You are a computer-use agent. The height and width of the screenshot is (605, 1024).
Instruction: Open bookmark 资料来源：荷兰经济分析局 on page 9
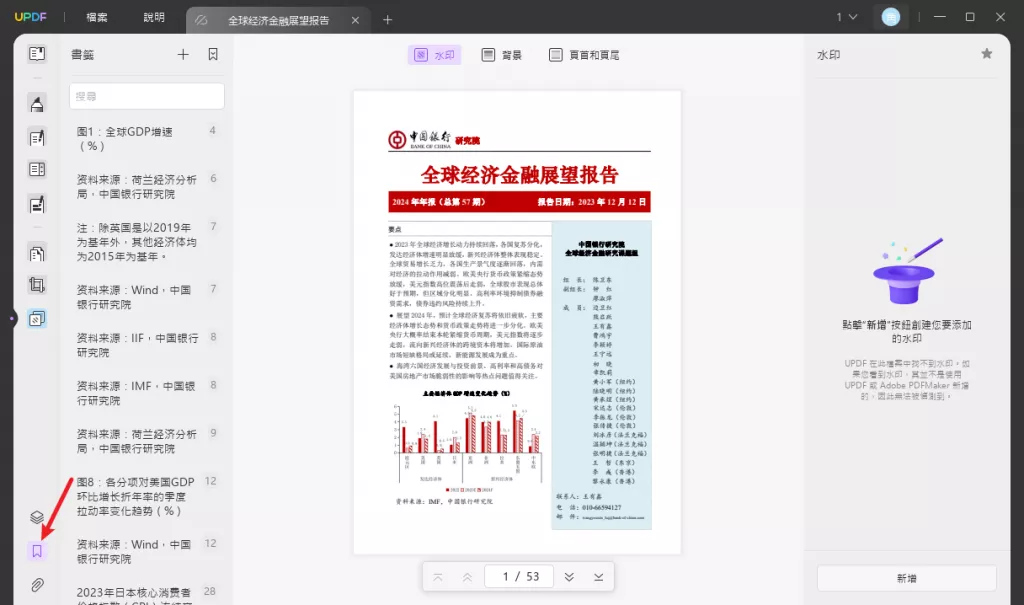point(147,441)
